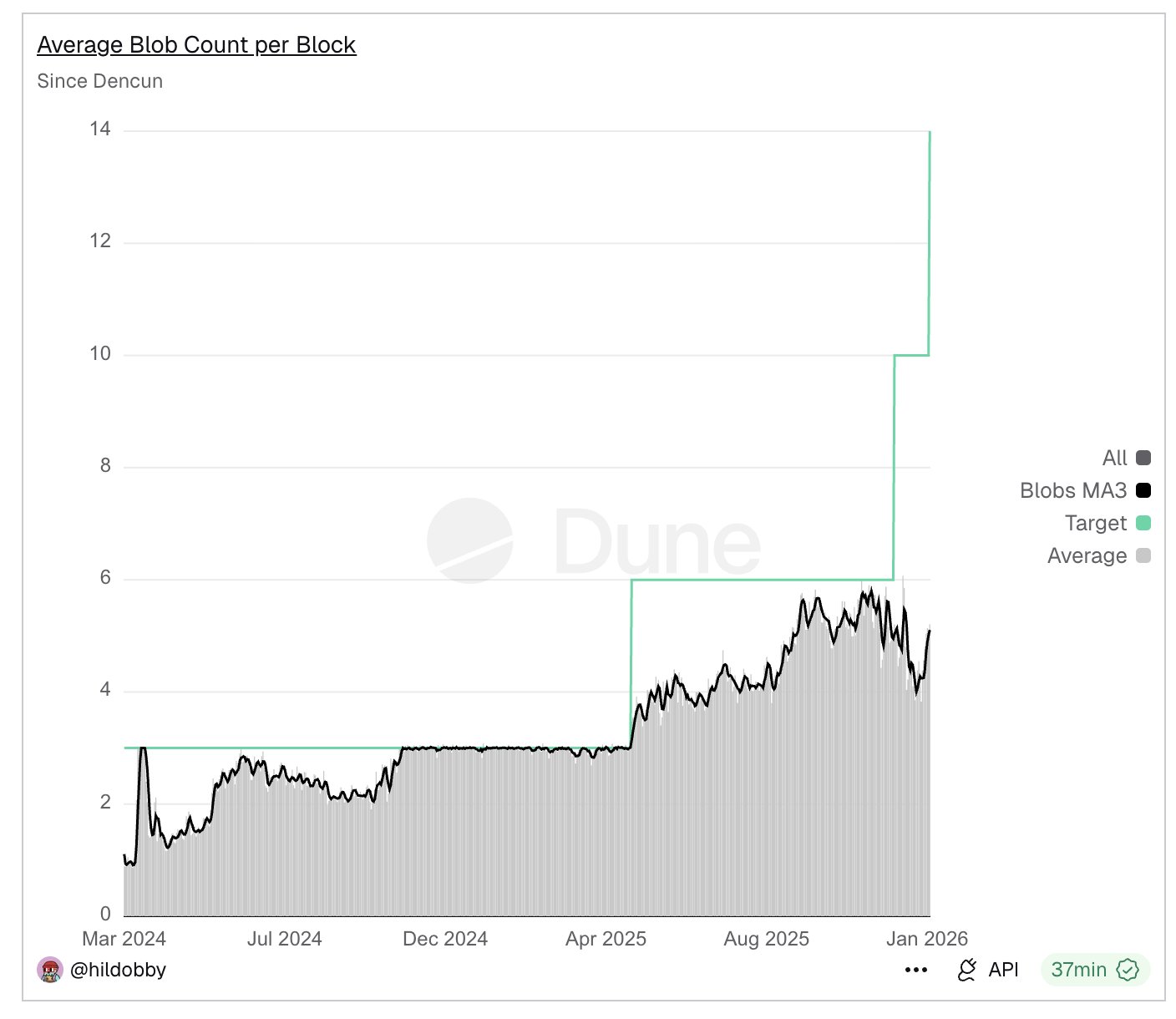Click the Dune watermark circle logo
Screen dimensions: 1176x1019
(469, 540)
